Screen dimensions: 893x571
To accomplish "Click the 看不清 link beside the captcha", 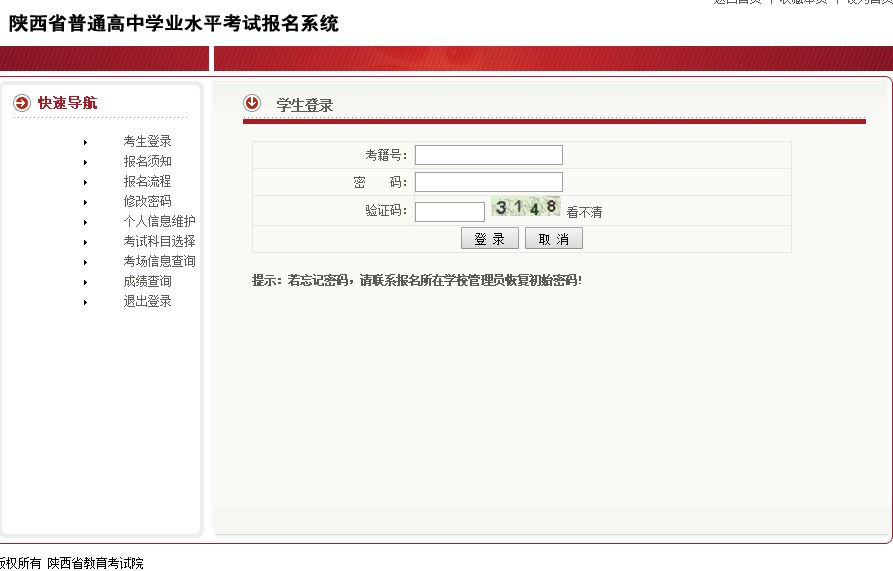I will 584,212.
